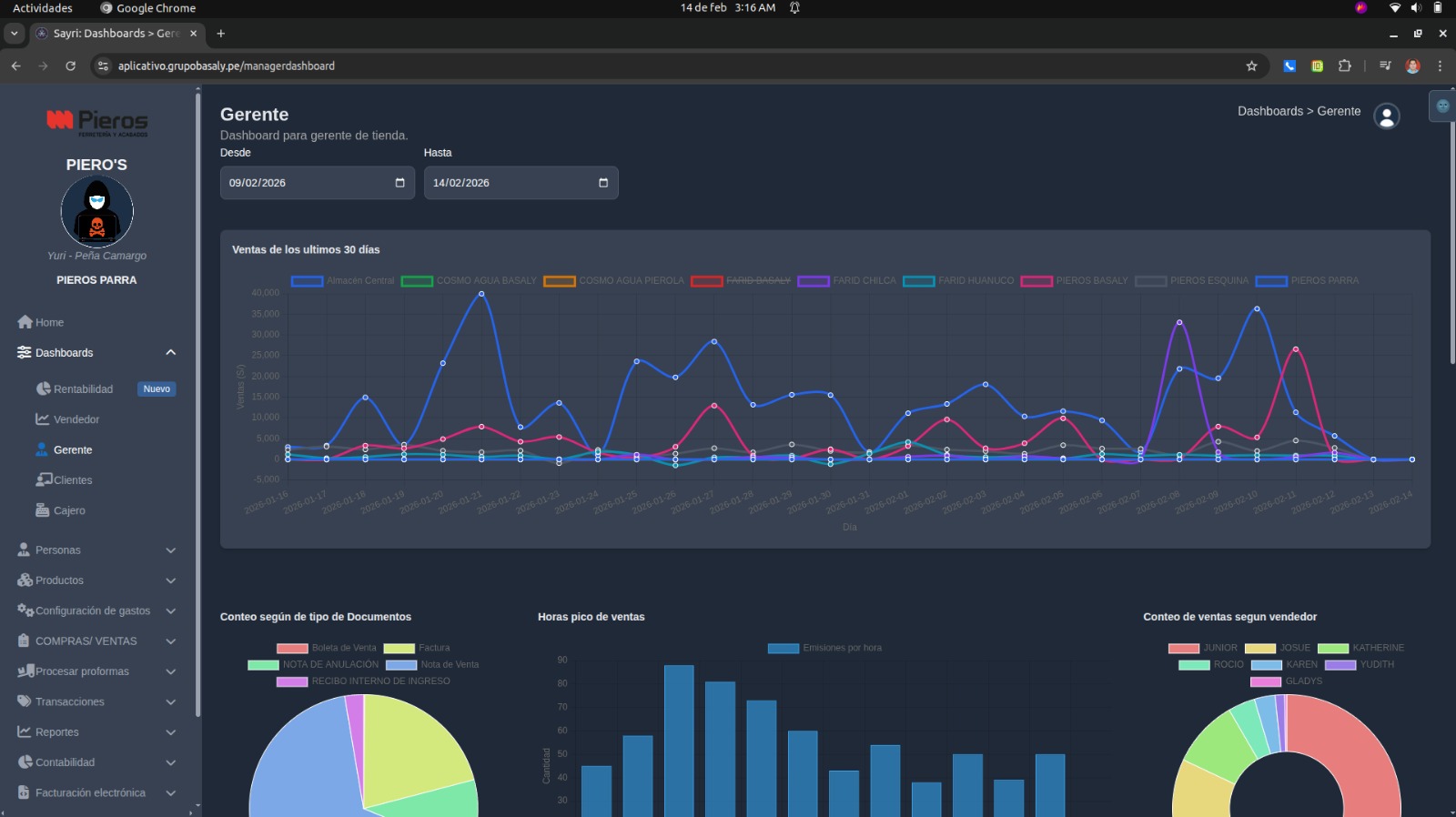Image resolution: width=1456 pixels, height=817 pixels.
Task: Click the Cajero cash register icon
Action: click(x=42, y=510)
